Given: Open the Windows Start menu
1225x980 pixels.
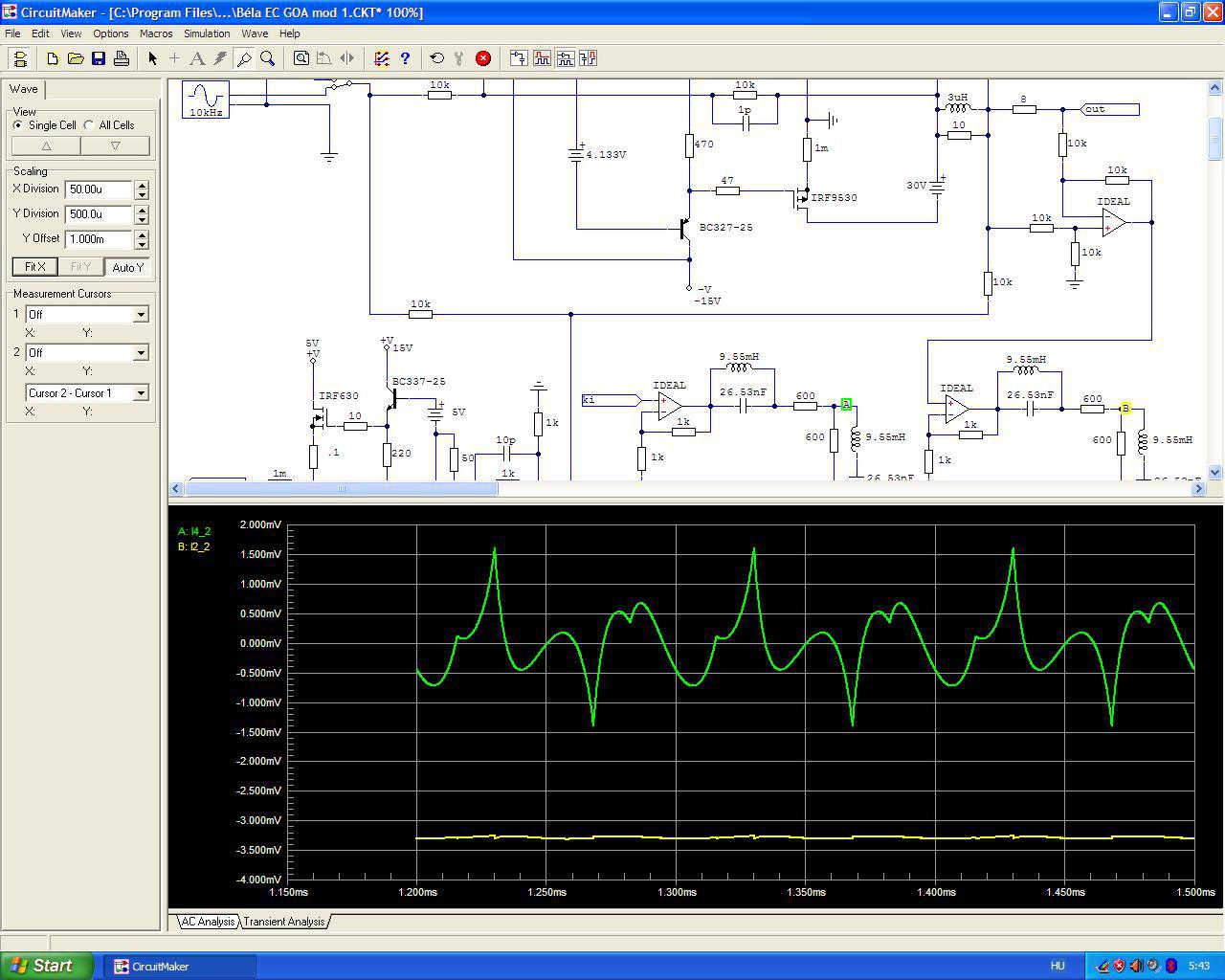Looking at the screenshot, I should (x=47, y=966).
